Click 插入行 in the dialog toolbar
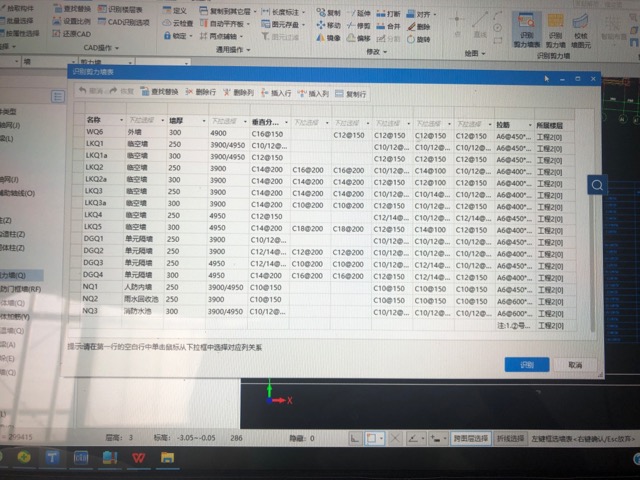Viewport: 640px width, 480px height. tap(276, 93)
